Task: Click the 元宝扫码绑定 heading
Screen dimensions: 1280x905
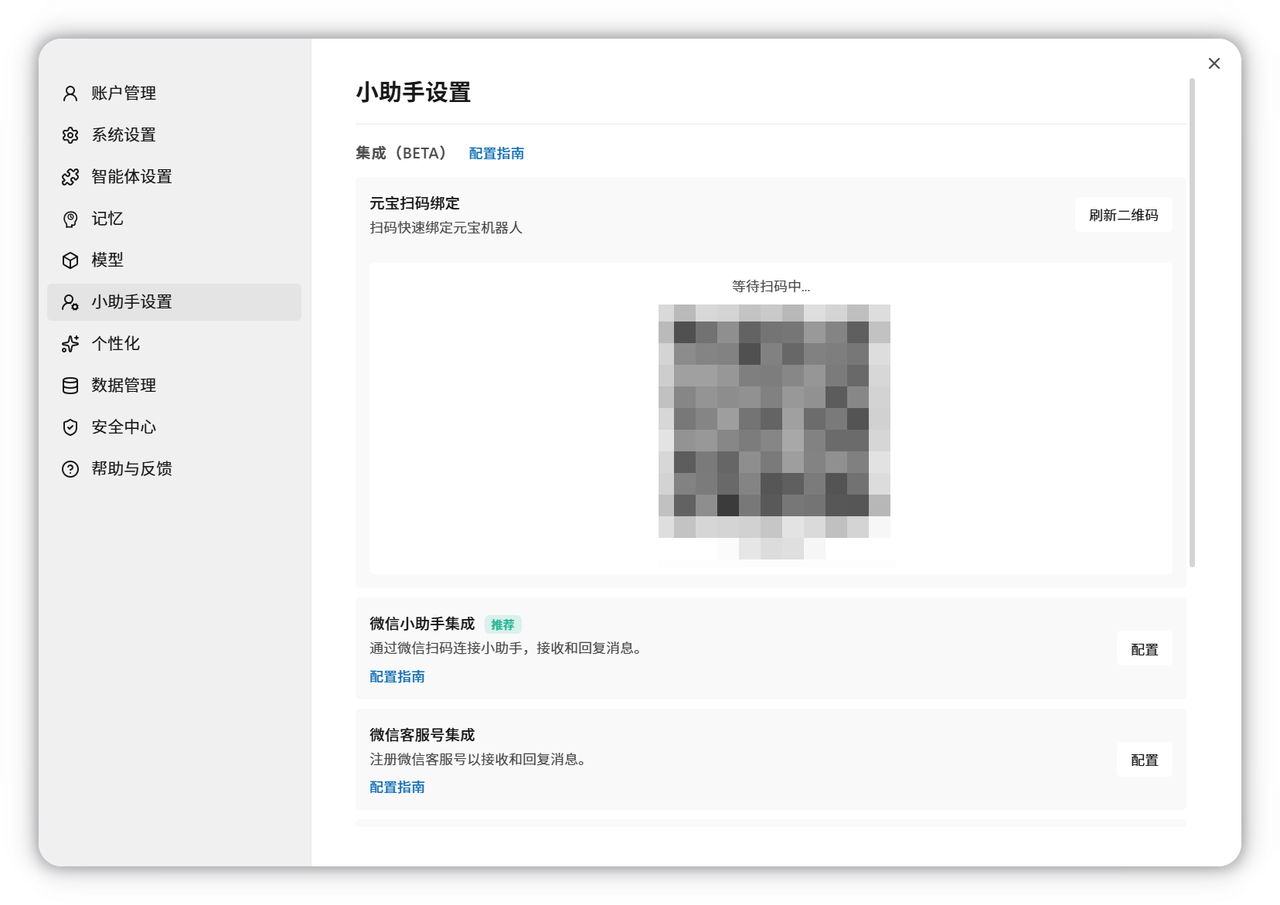Action: point(415,203)
